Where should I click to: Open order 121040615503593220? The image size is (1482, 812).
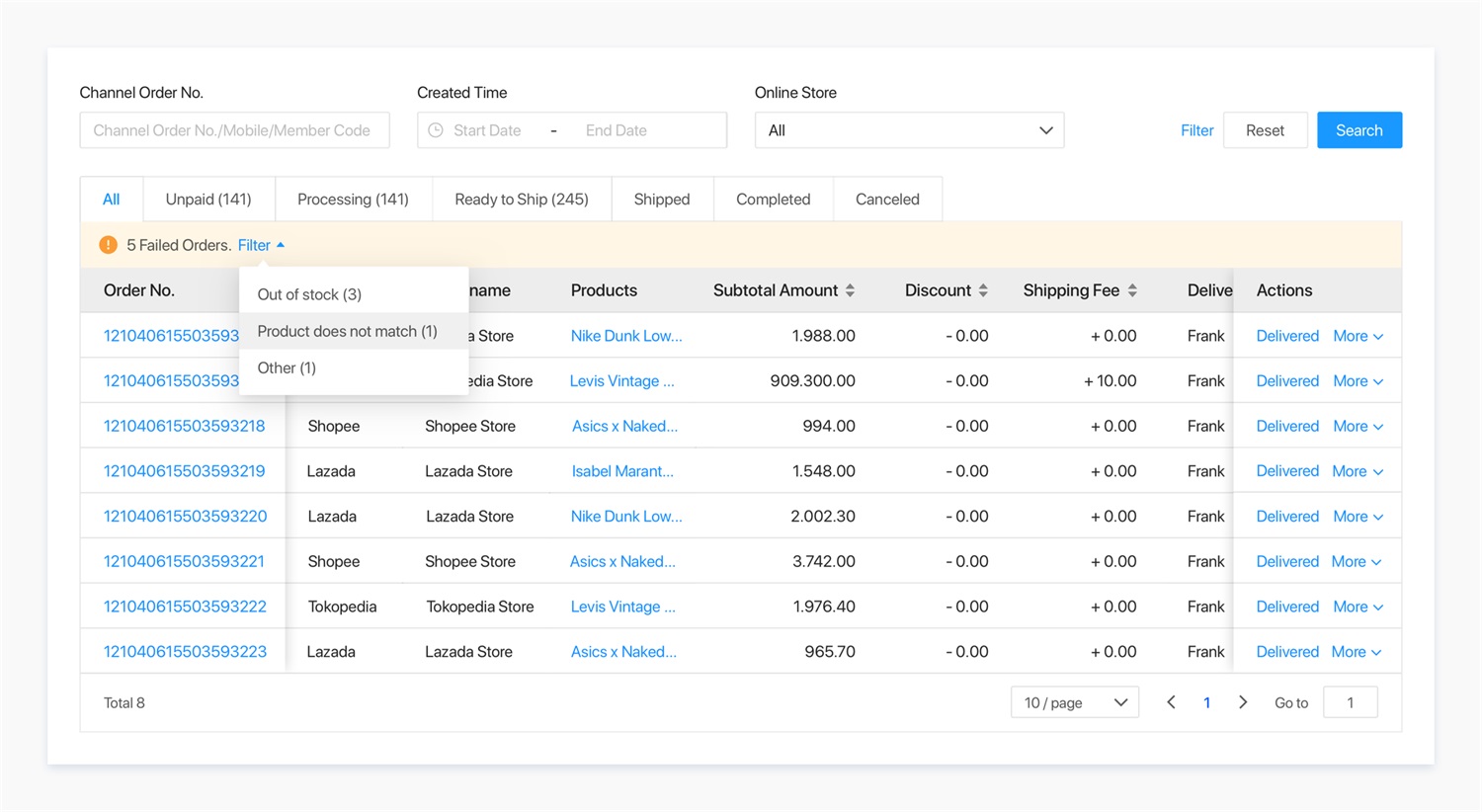pyautogui.click(x=185, y=517)
